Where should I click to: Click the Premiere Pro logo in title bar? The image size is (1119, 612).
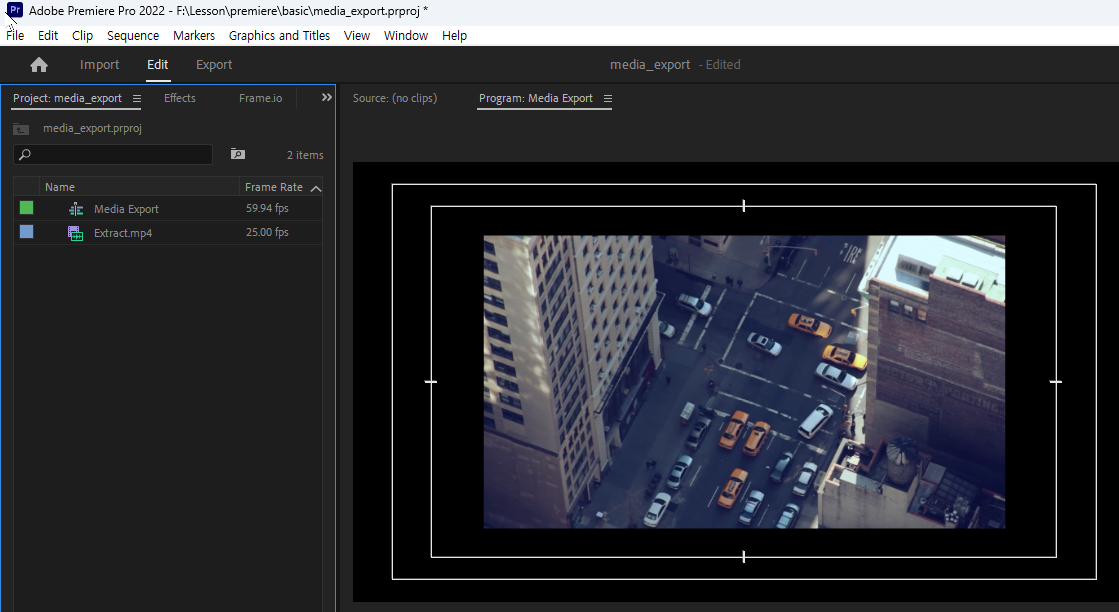pos(15,10)
